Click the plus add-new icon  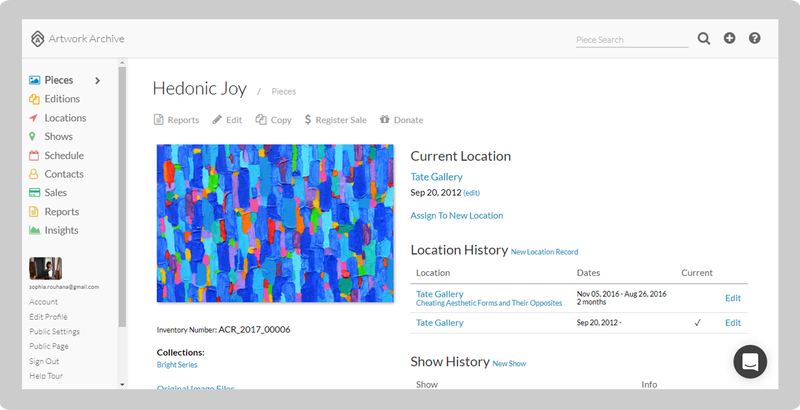click(729, 39)
